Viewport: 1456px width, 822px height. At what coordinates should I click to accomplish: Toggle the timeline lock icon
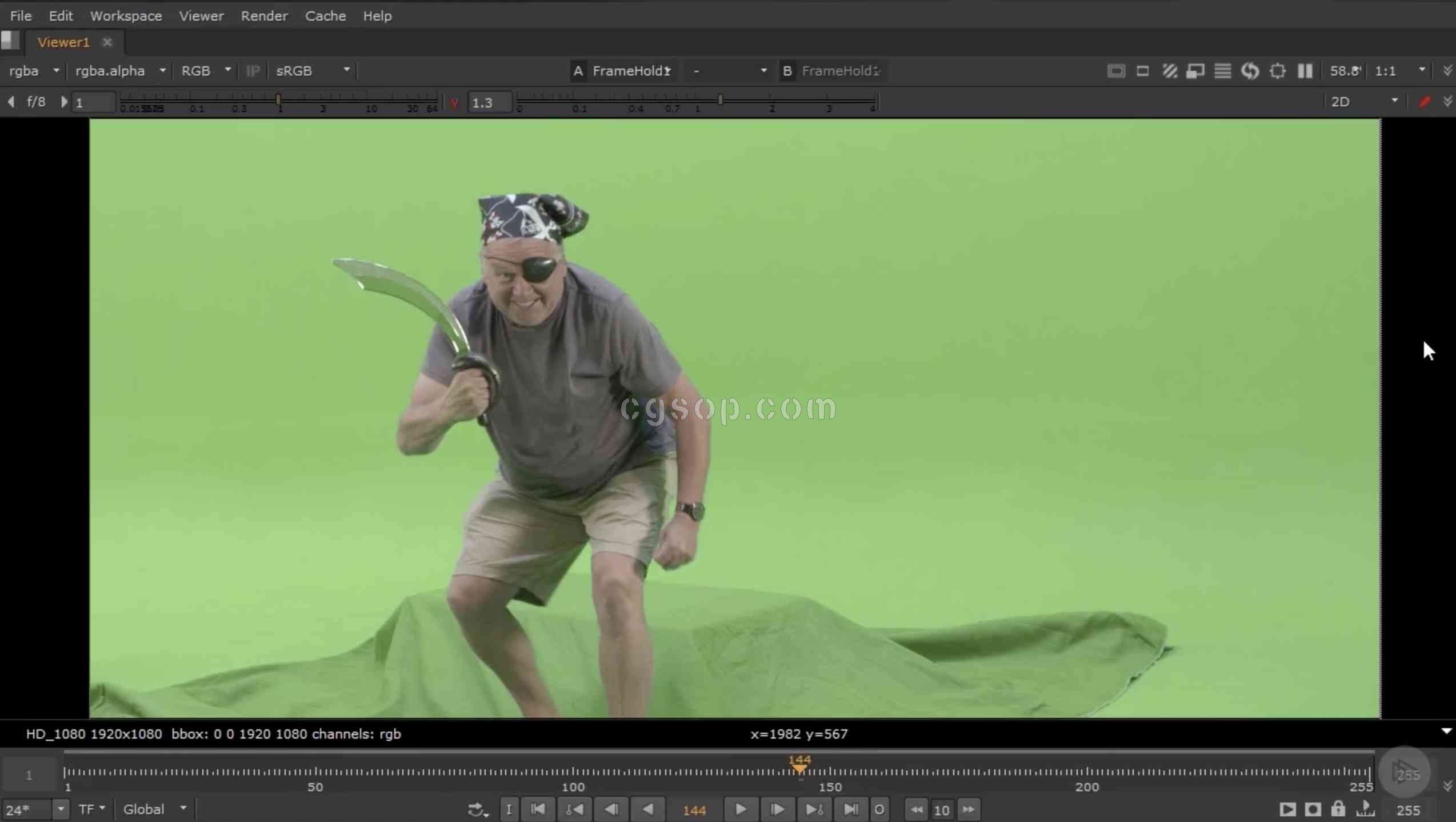(x=1338, y=809)
